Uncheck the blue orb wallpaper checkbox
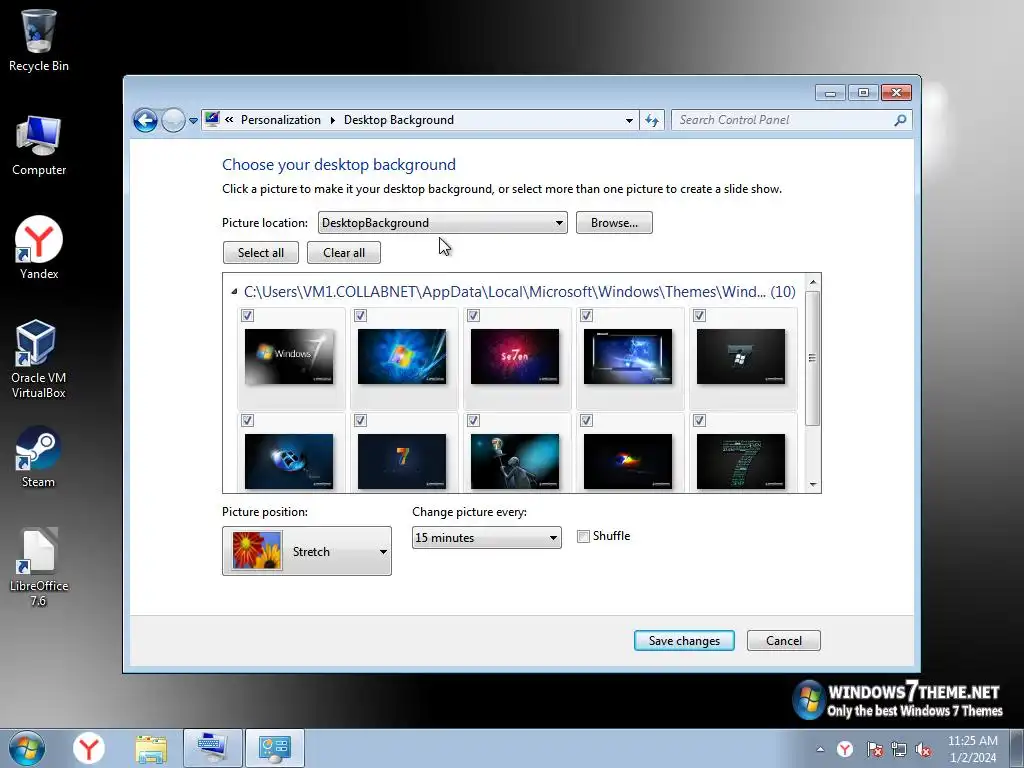Image resolution: width=1024 pixels, height=768 pixels. coord(248,421)
